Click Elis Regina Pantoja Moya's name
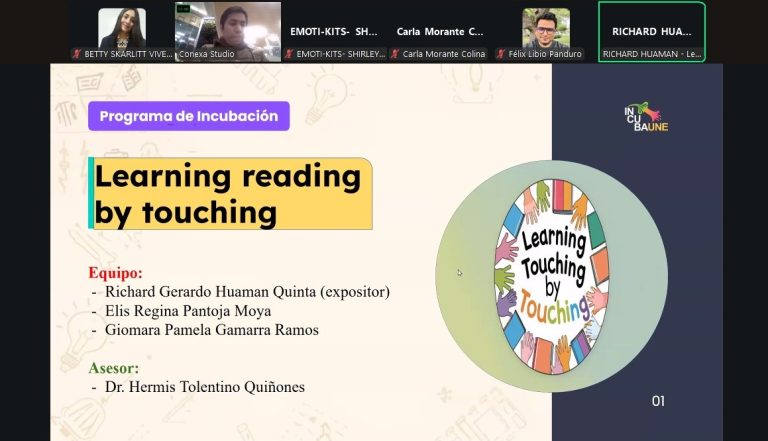Viewport: 768px width, 441px height. (188, 311)
